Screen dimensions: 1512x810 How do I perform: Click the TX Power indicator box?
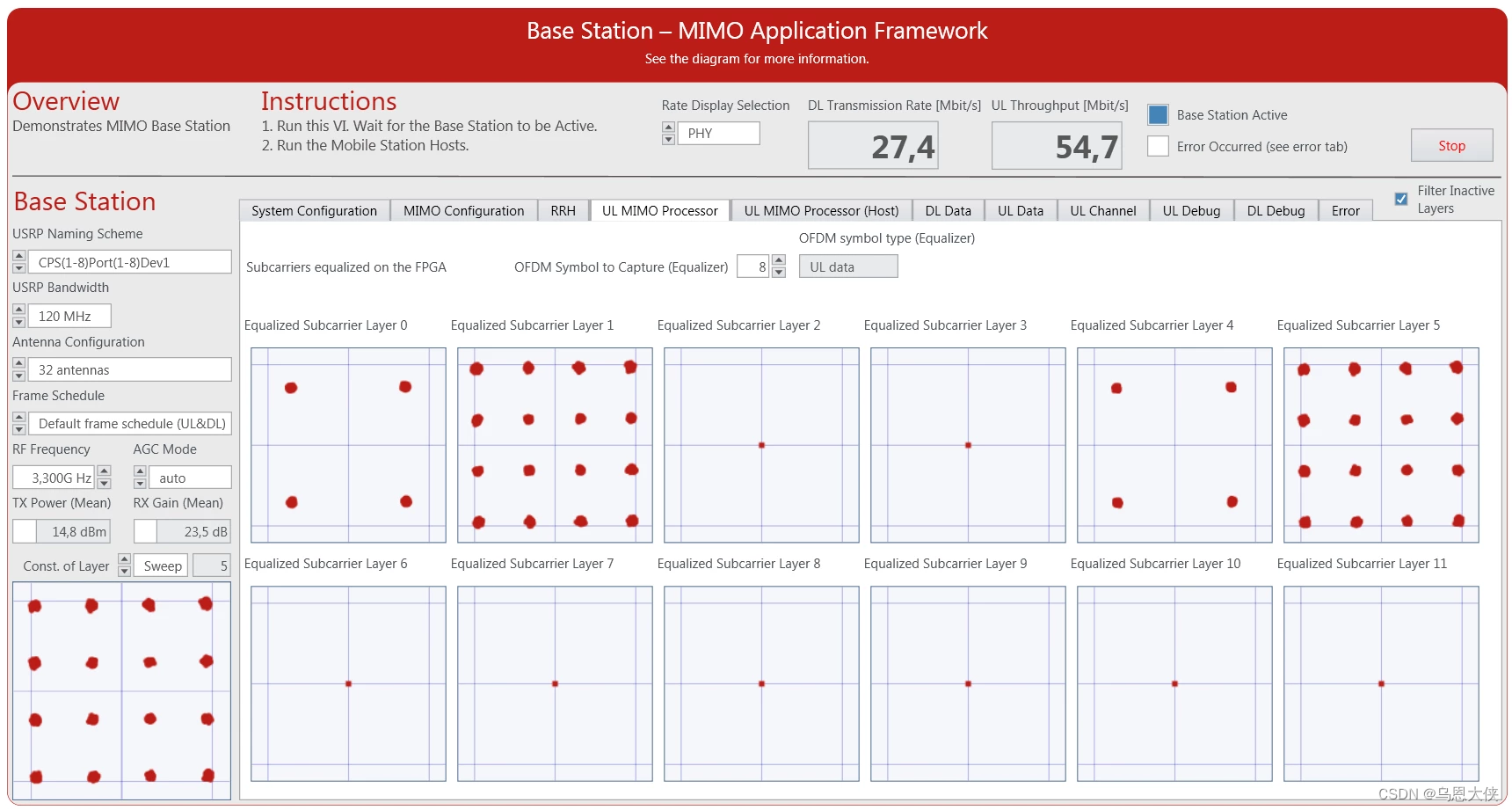[x=25, y=531]
